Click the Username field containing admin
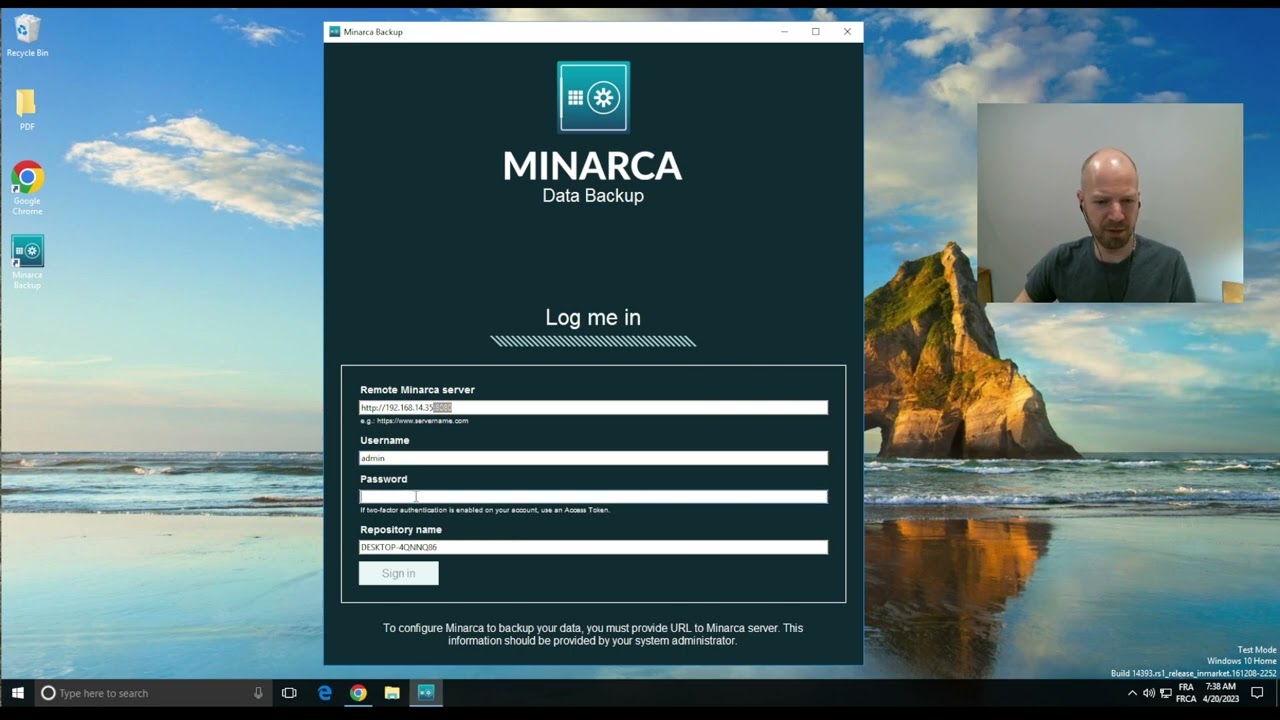1280x720 pixels. [593, 458]
